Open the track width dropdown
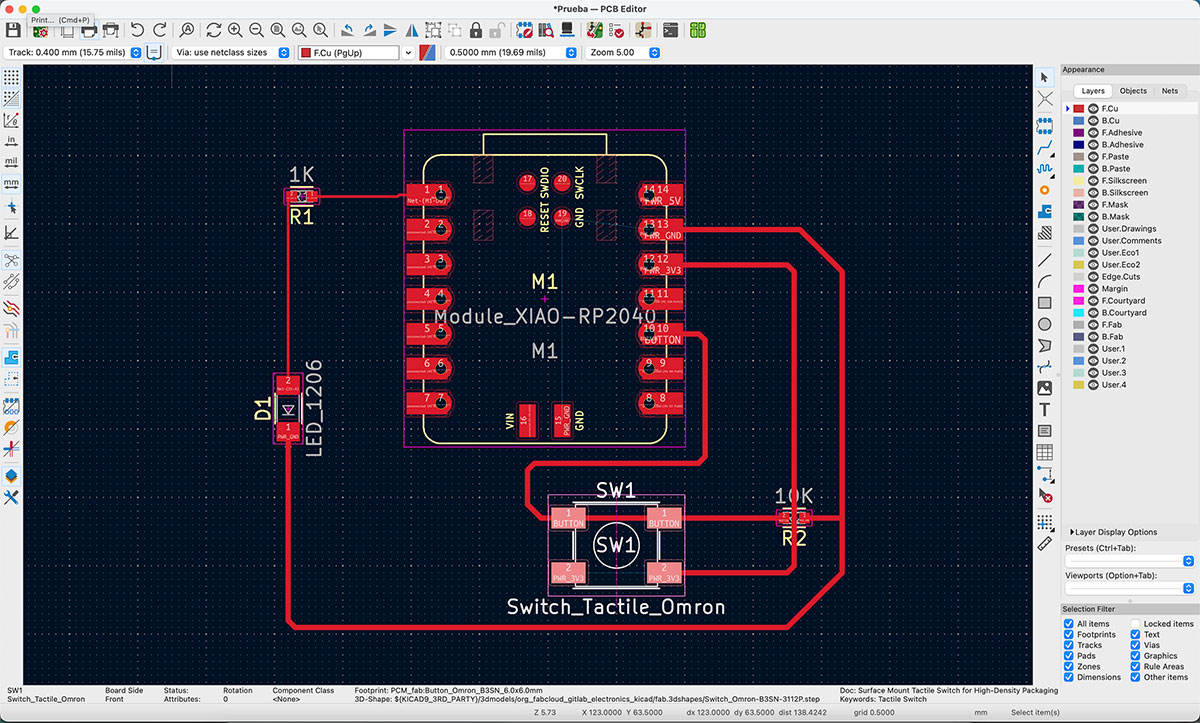This screenshot has height=723, width=1200. pos(133,52)
